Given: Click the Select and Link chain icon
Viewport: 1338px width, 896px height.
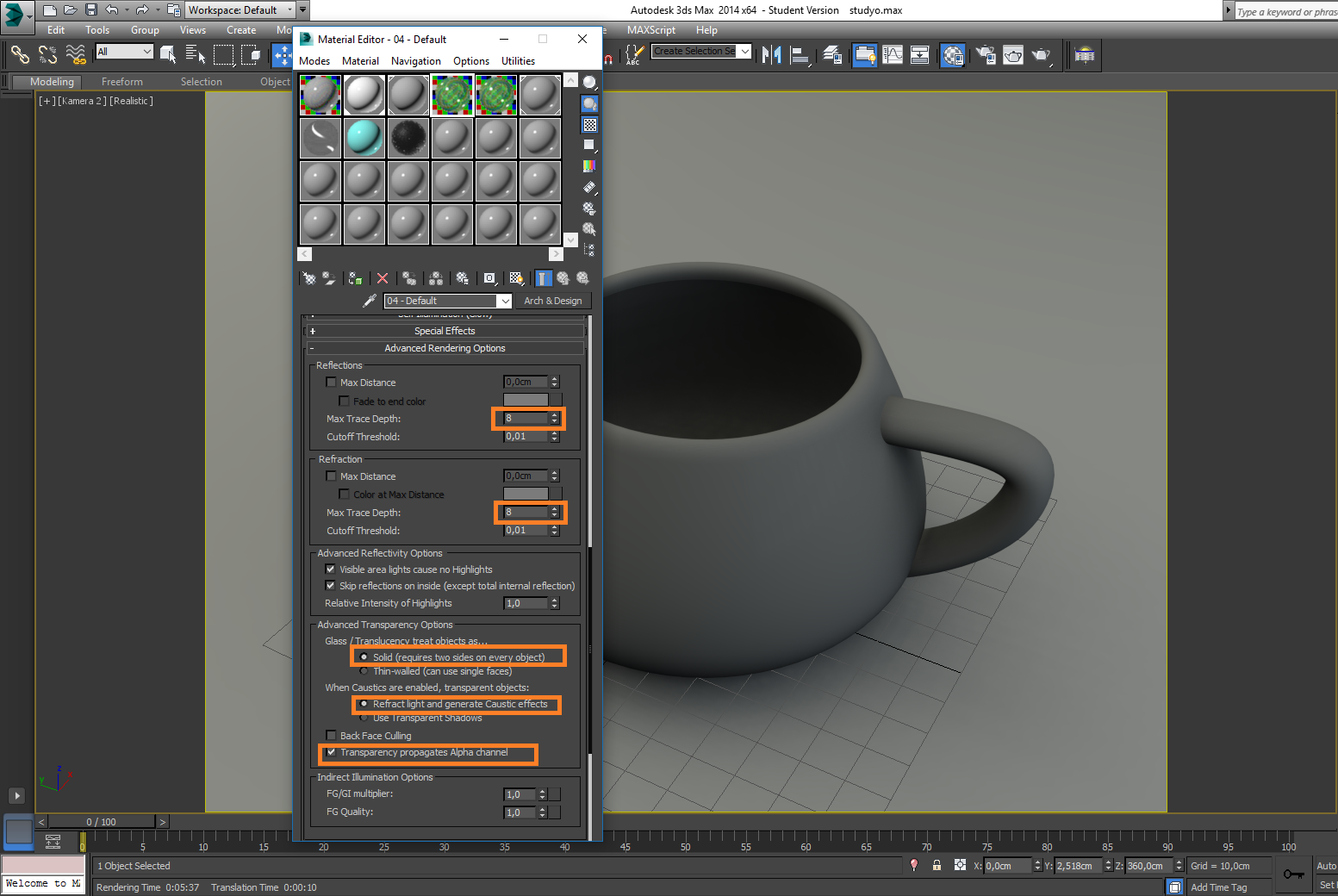Looking at the screenshot, I should [x=20, y=55].
